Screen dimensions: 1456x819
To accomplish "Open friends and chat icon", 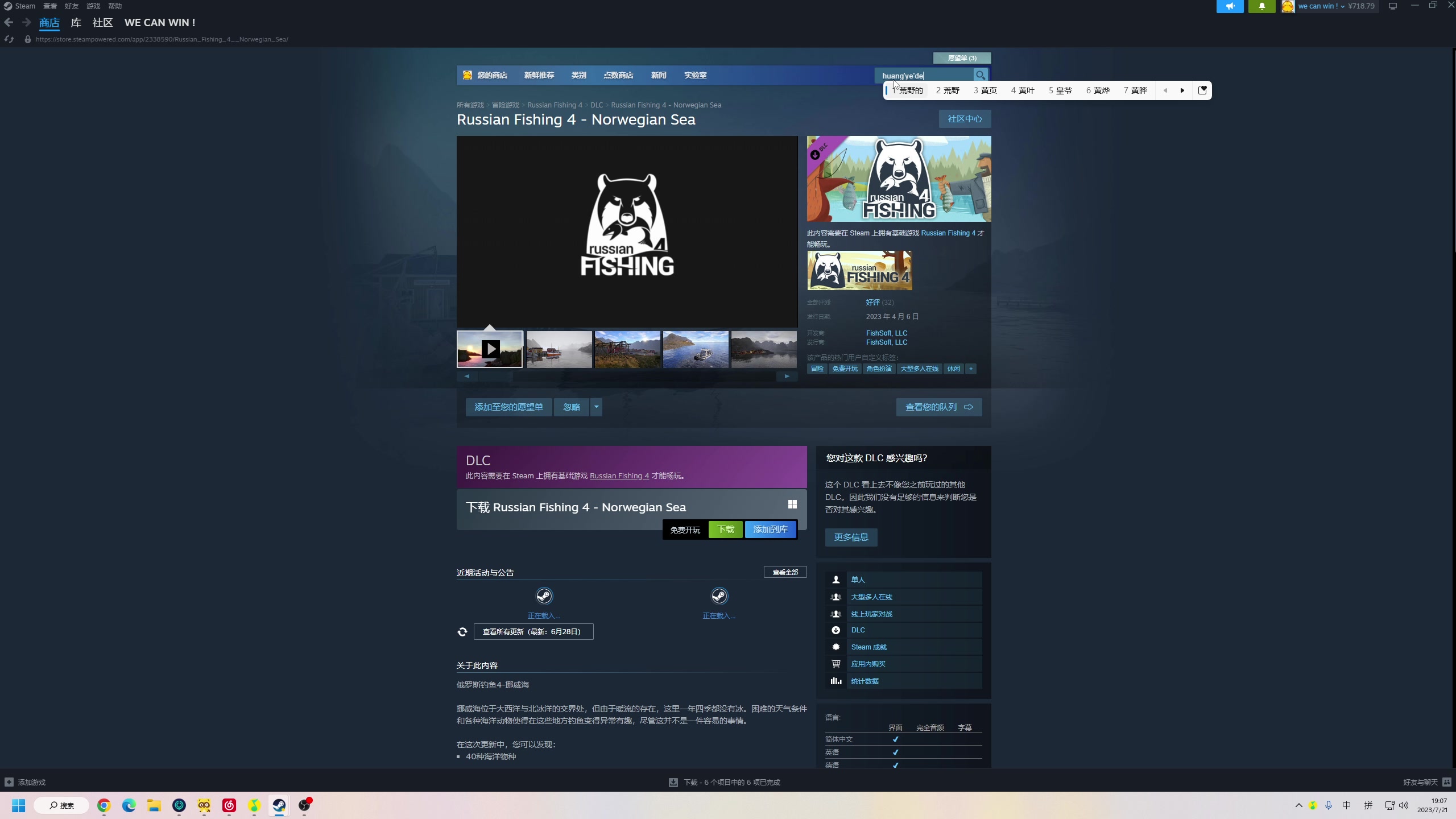I will [x=1447, y=782].
